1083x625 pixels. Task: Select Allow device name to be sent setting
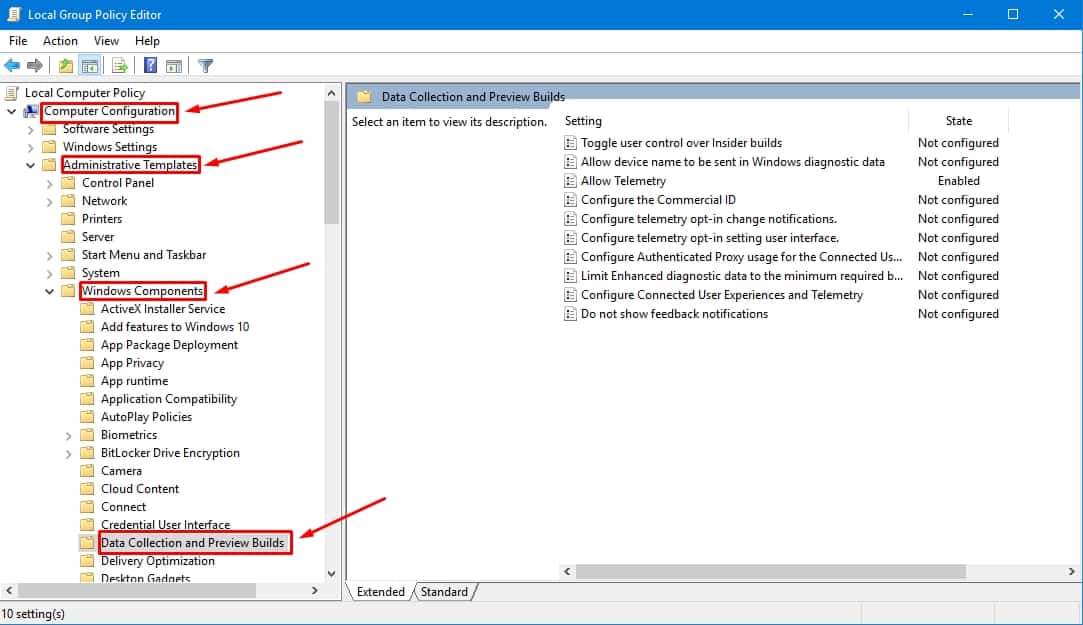[732, 162]
